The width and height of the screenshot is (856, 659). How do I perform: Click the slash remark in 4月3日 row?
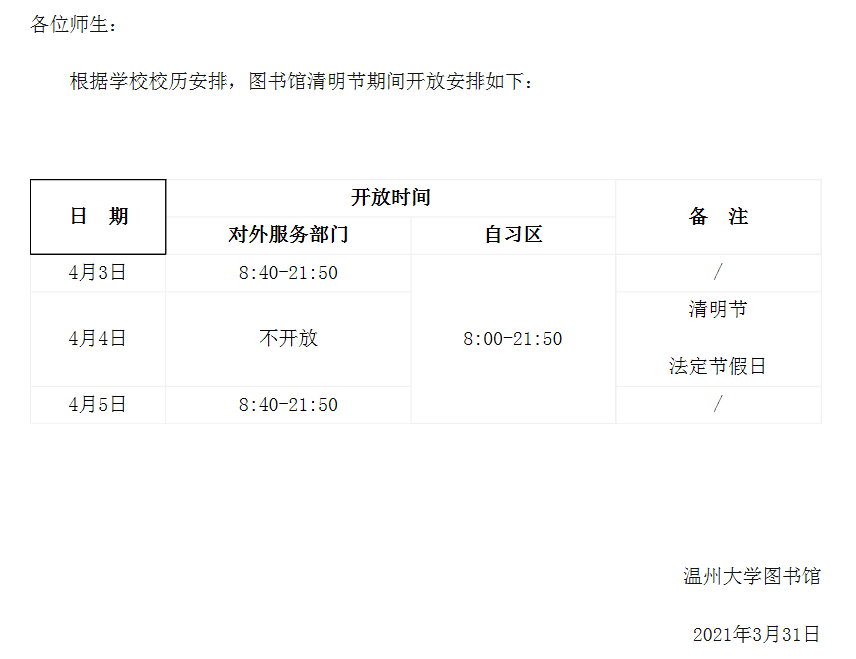click(x=718, y=272)
